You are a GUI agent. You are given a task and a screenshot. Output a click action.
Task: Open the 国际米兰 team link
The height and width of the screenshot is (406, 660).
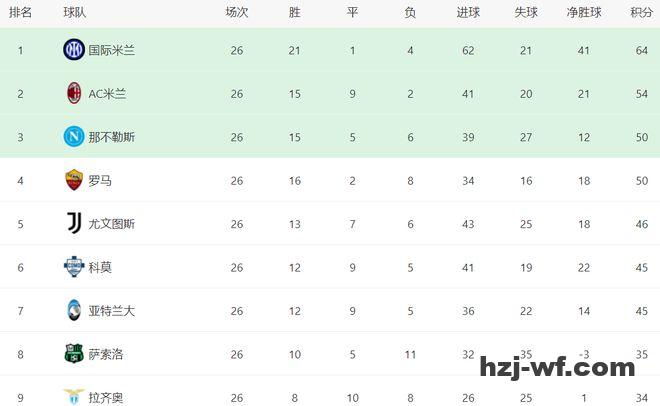[x=111, y=50]
